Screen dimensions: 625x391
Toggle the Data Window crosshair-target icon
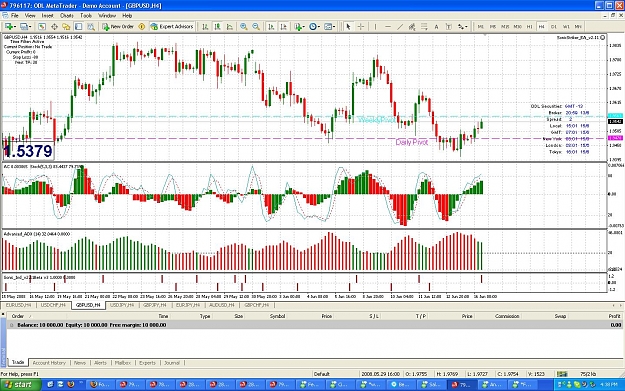54,26
